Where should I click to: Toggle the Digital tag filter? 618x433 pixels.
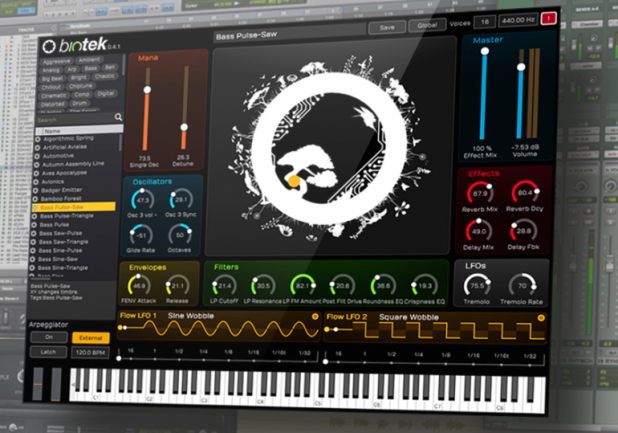point(105,94)
